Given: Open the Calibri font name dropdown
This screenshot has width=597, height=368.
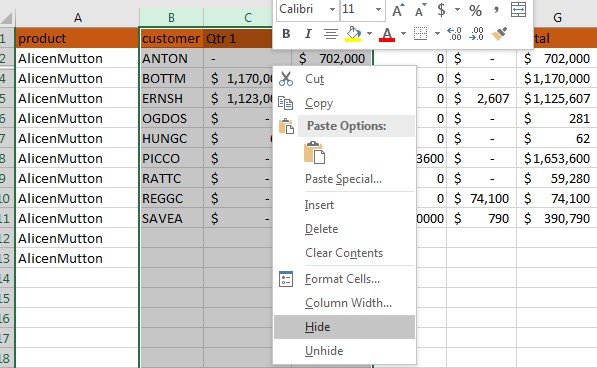Looking at the screenshot, I should click(x=332, y=9).
